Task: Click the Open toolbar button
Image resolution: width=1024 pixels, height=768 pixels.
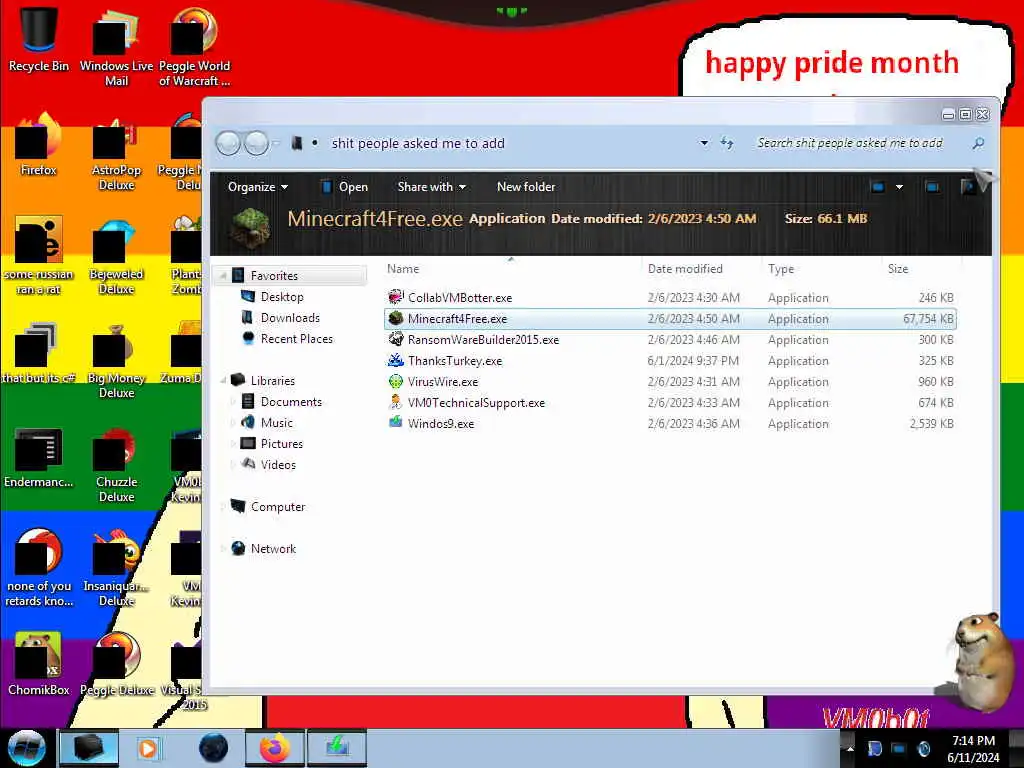Action: tap(345, 187)
